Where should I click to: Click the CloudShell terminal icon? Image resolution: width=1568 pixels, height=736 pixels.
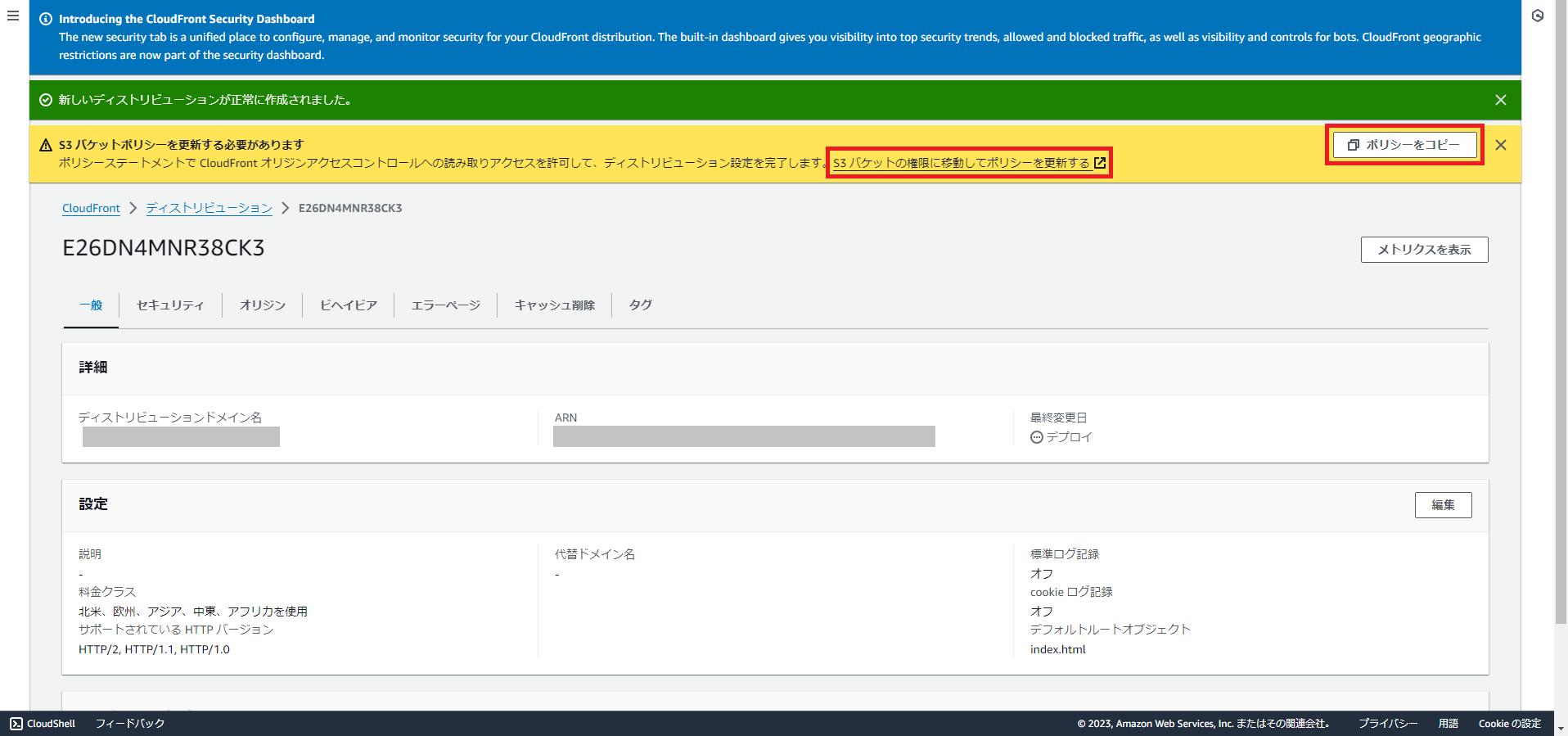pyautogui.click(x=16, y=724)
